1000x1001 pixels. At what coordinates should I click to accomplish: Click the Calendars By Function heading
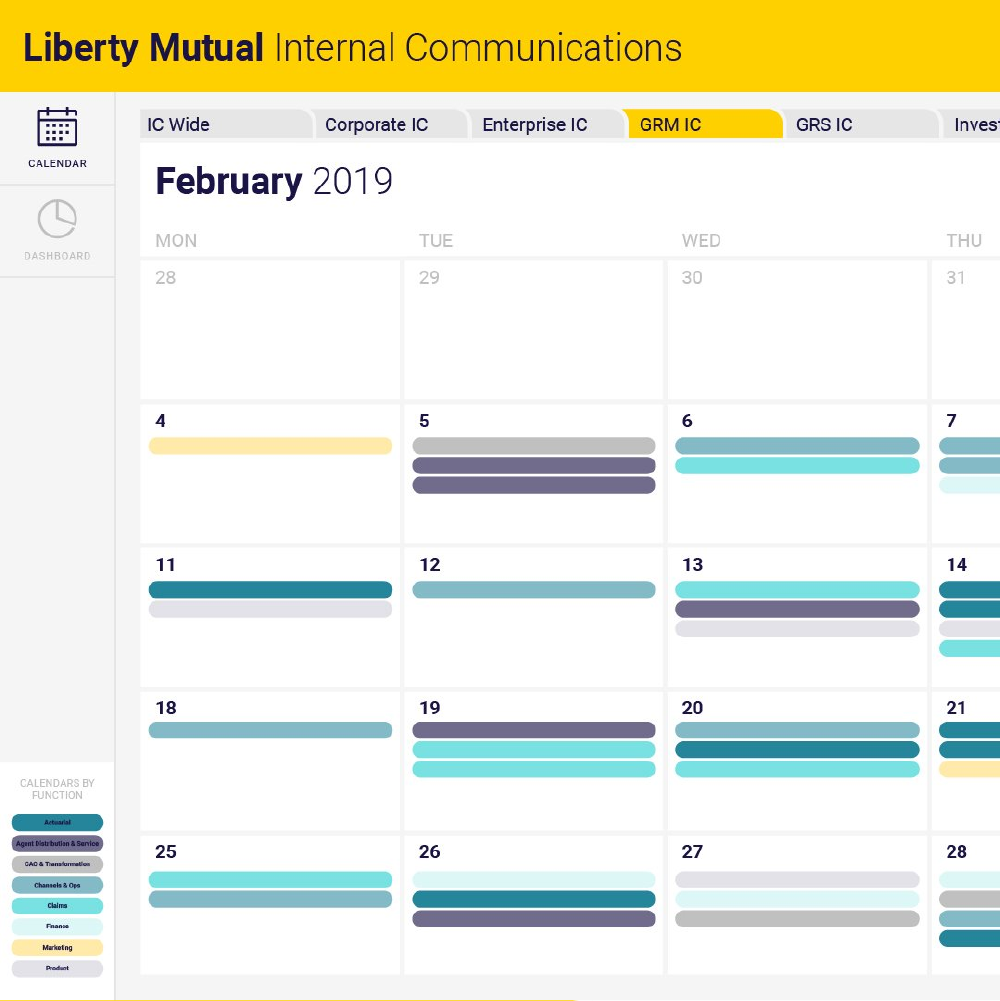click(x=57, y=789)
